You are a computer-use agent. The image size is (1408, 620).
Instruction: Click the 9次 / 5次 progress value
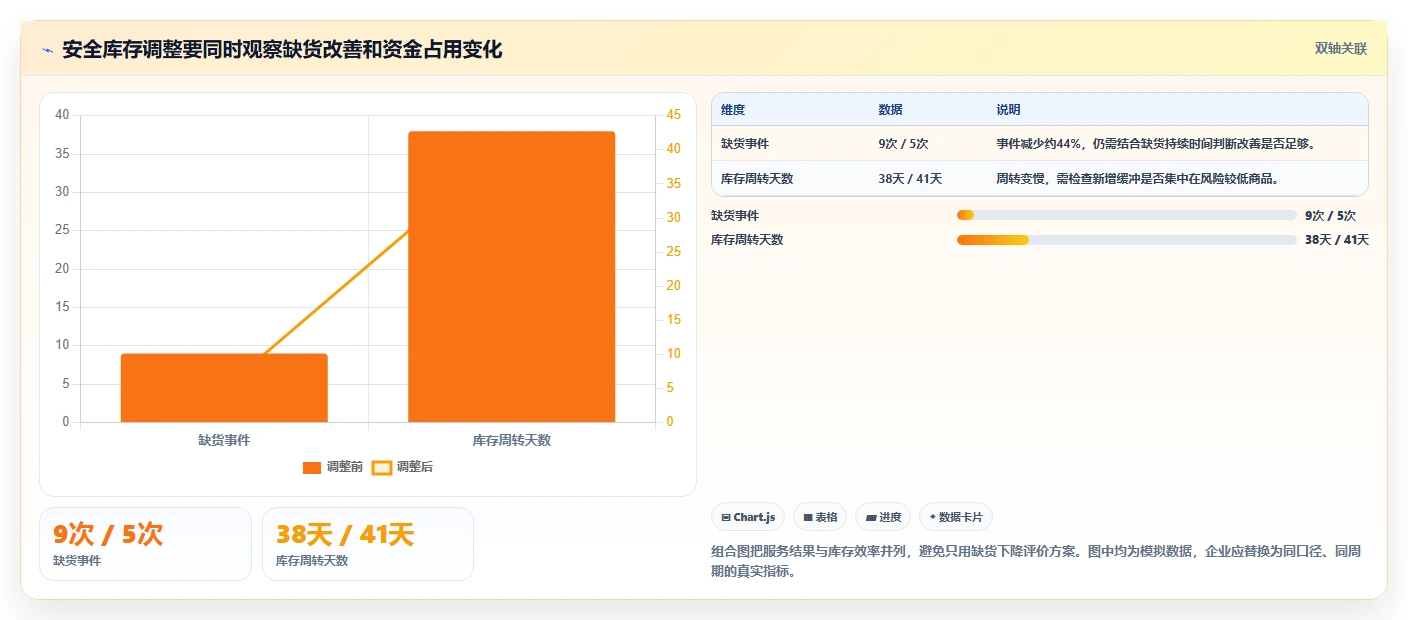tap(1331, 215)
